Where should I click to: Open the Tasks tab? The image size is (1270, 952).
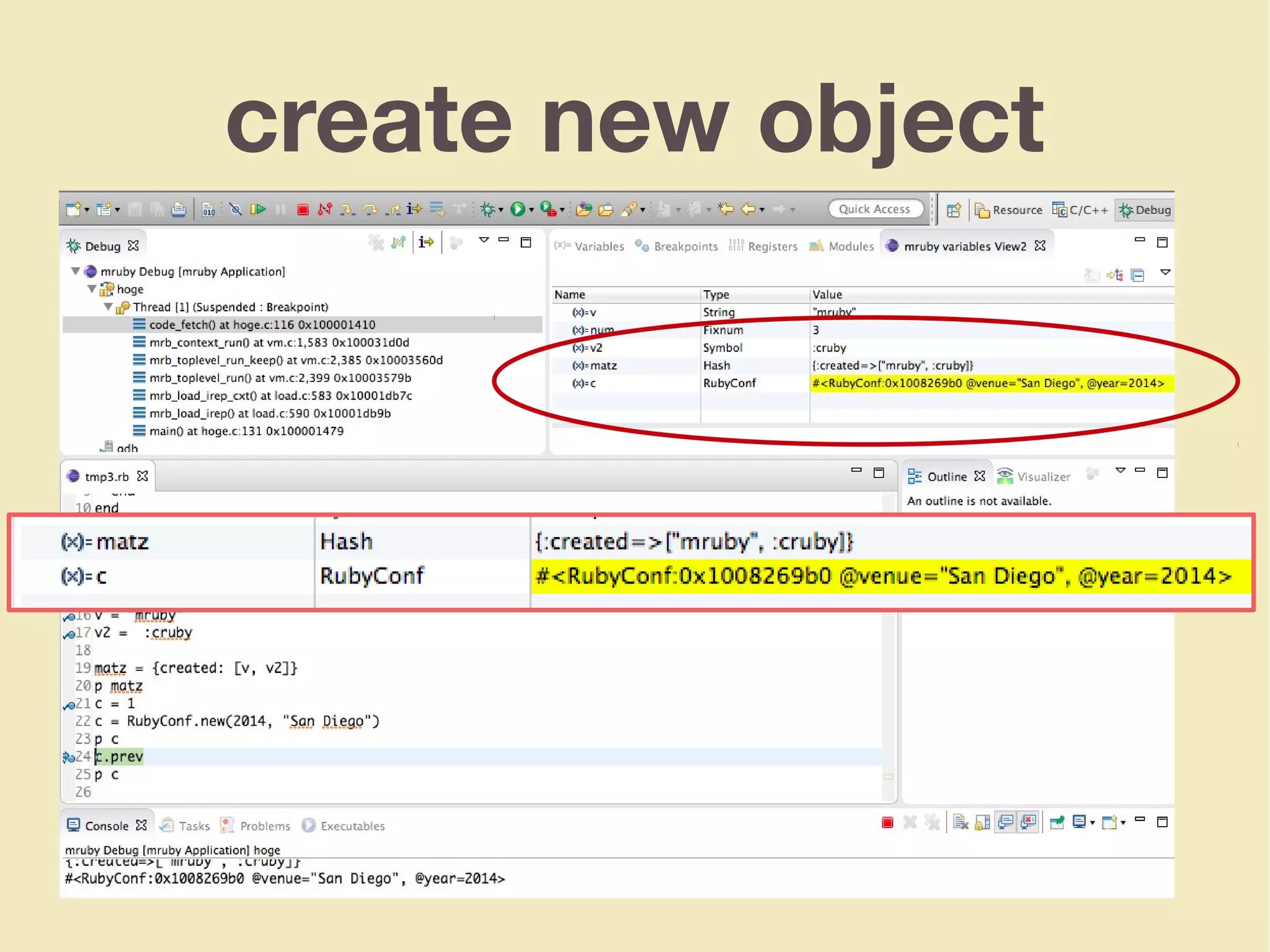click(x=185, y=825)
